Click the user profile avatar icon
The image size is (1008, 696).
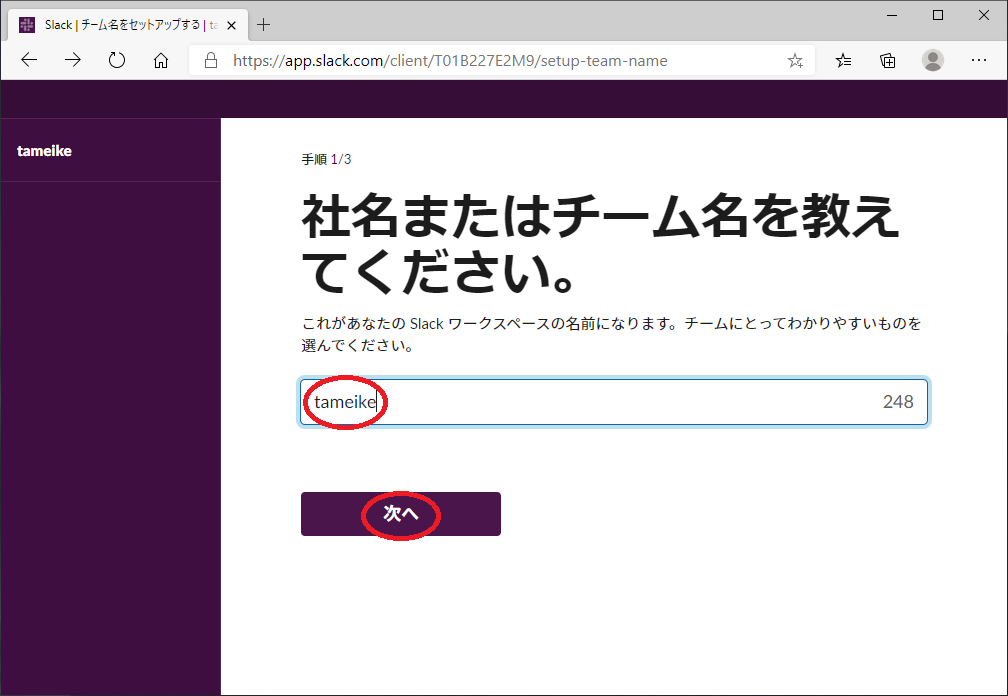point(933,61)
